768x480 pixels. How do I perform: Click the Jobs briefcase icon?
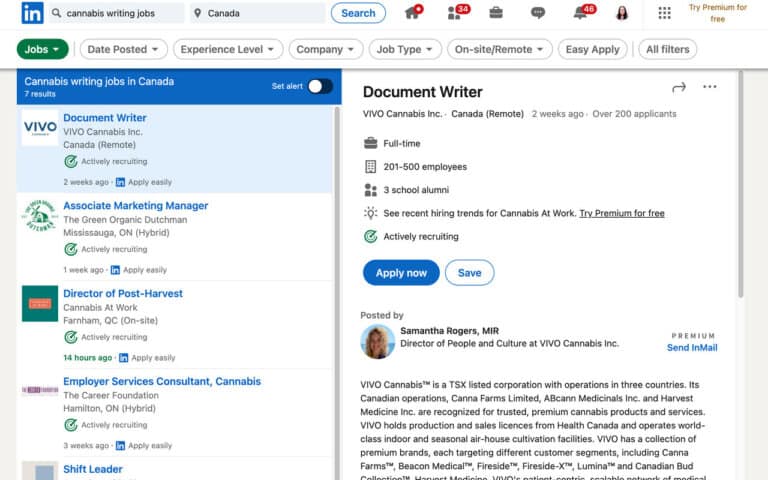click(x=496, y=13)
